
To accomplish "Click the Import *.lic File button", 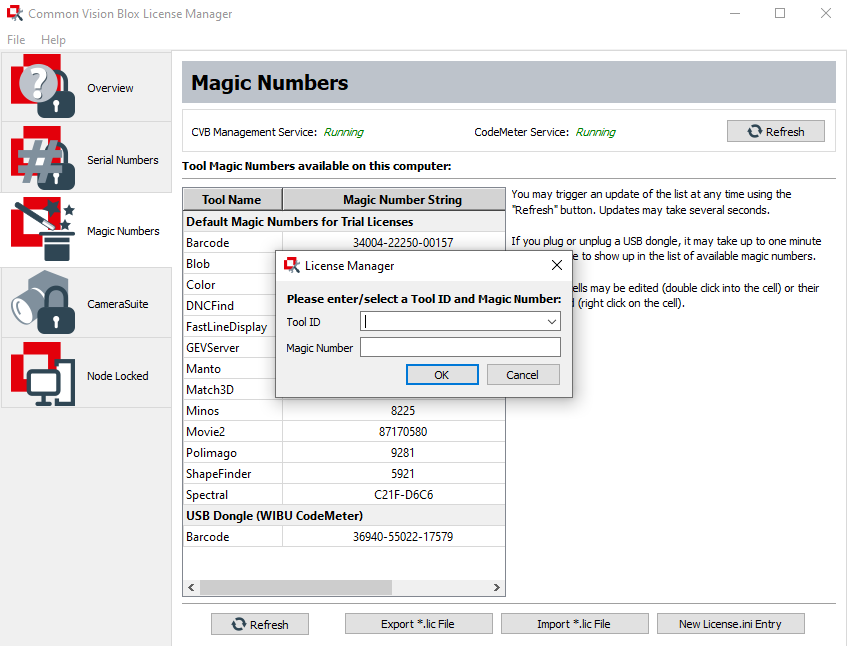I will click(573, 624).
